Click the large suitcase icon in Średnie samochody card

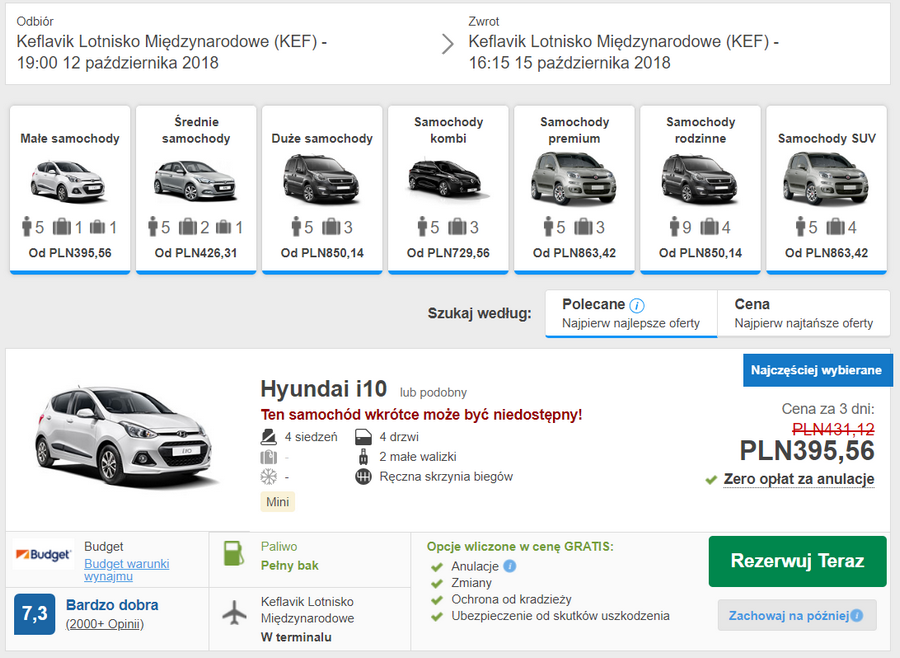tap(188, 227)
